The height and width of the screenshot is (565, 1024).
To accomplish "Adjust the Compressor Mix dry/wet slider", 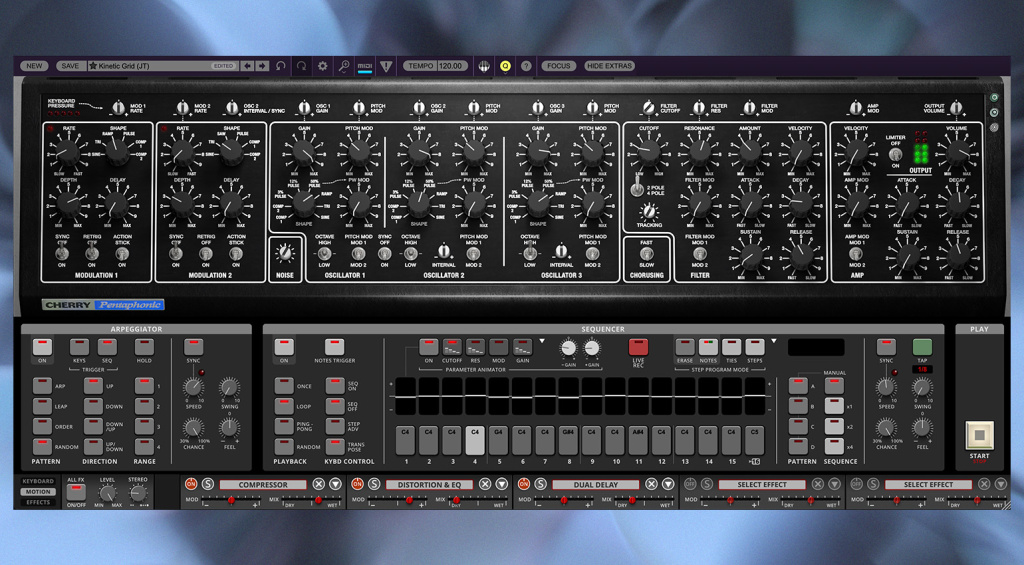I will coord(311,501).
